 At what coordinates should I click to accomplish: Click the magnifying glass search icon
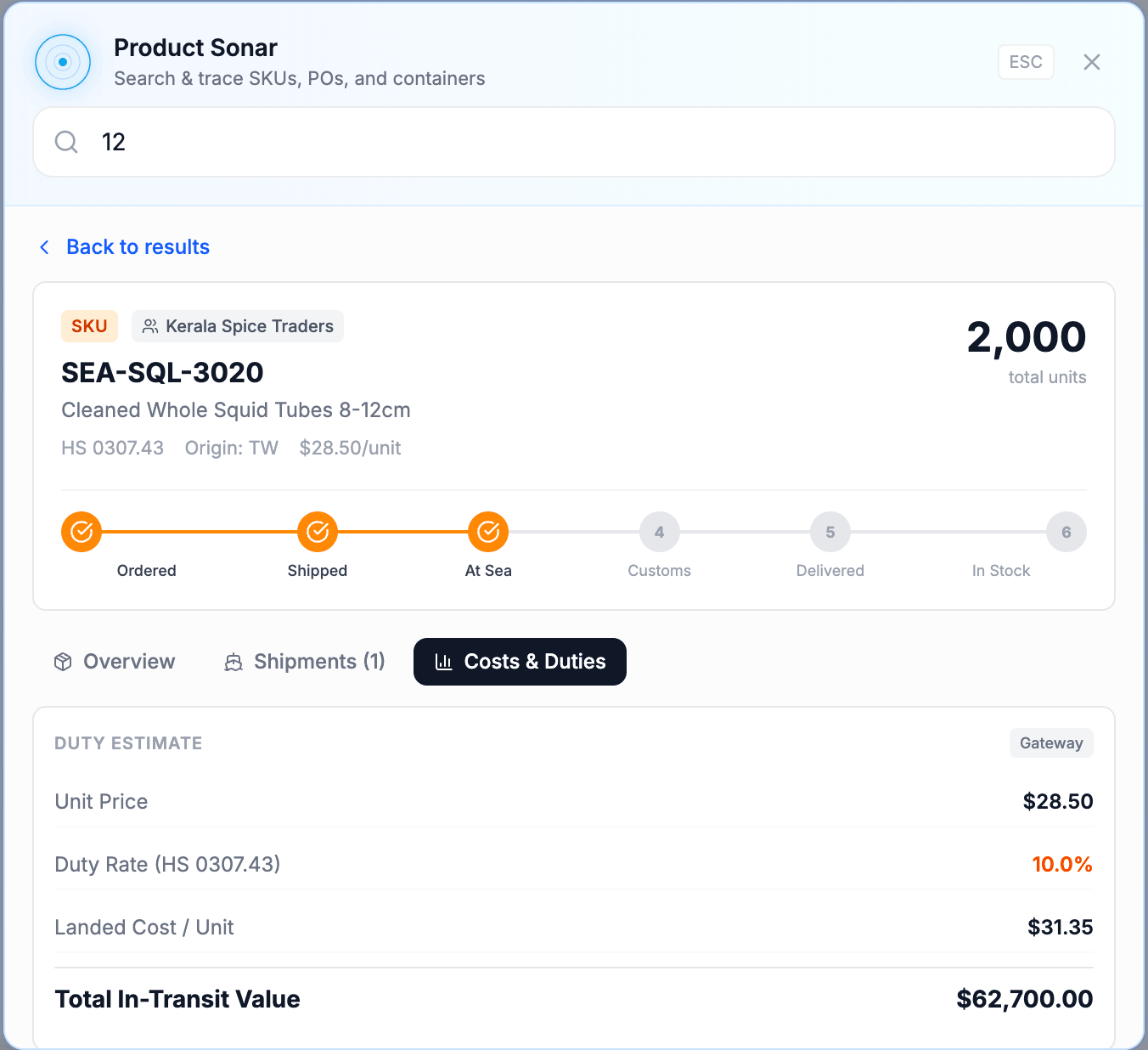click(x=65, y=142)
